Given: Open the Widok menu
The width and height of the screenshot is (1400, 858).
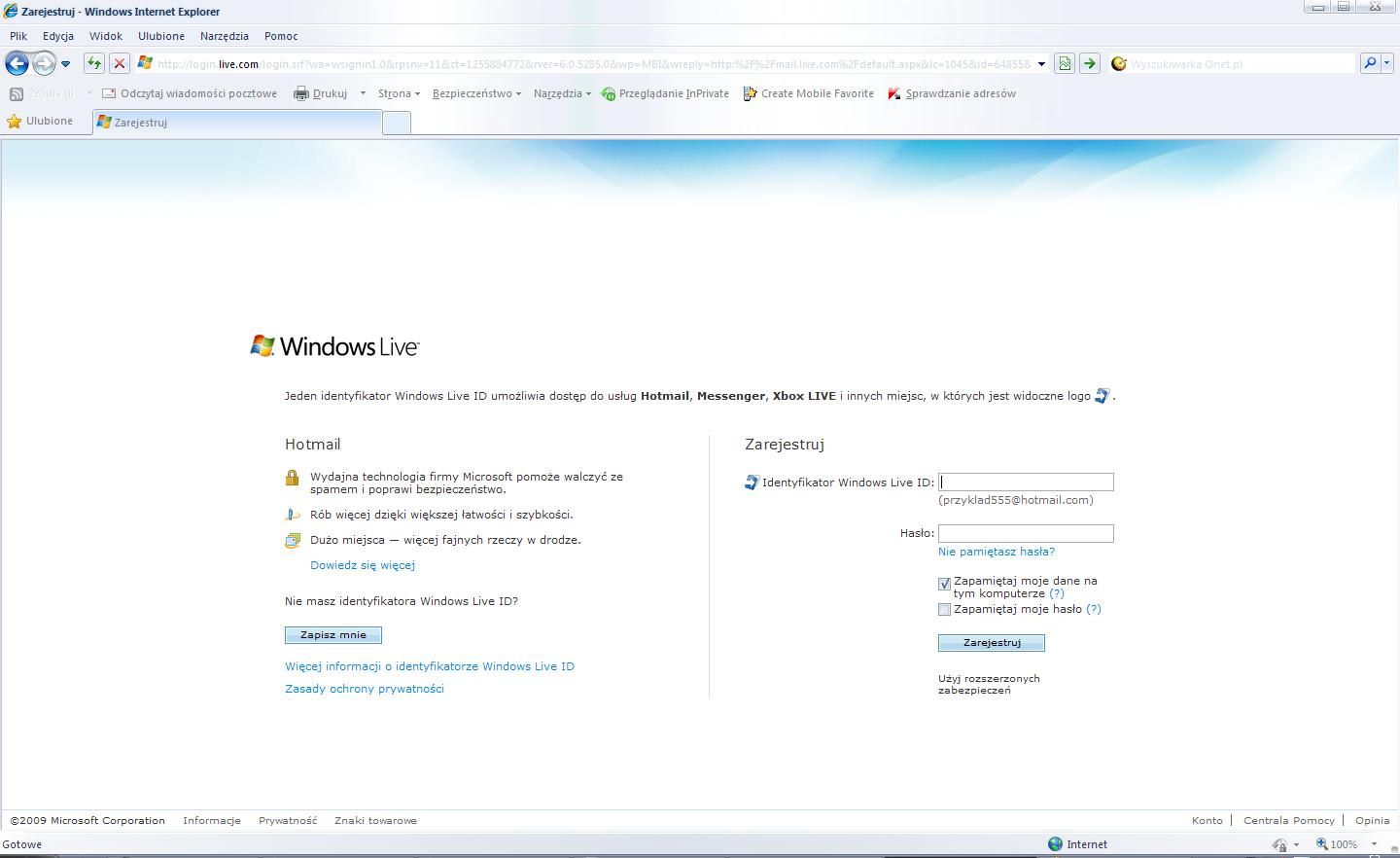Looking at the screenshot, I should click(x=106, y=36).
